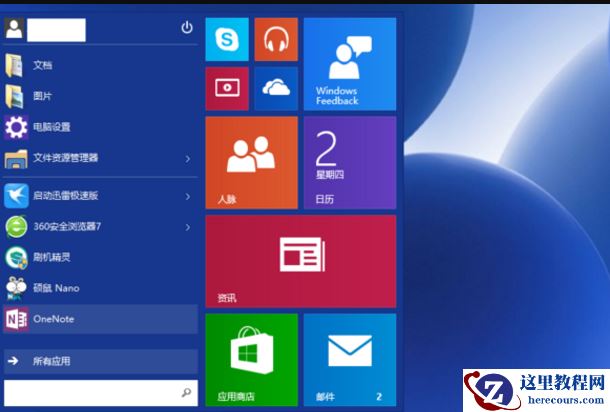Screen dimensions: 610x412
Task: Launch 刷机精灵 app
Action: click(100, 257)
